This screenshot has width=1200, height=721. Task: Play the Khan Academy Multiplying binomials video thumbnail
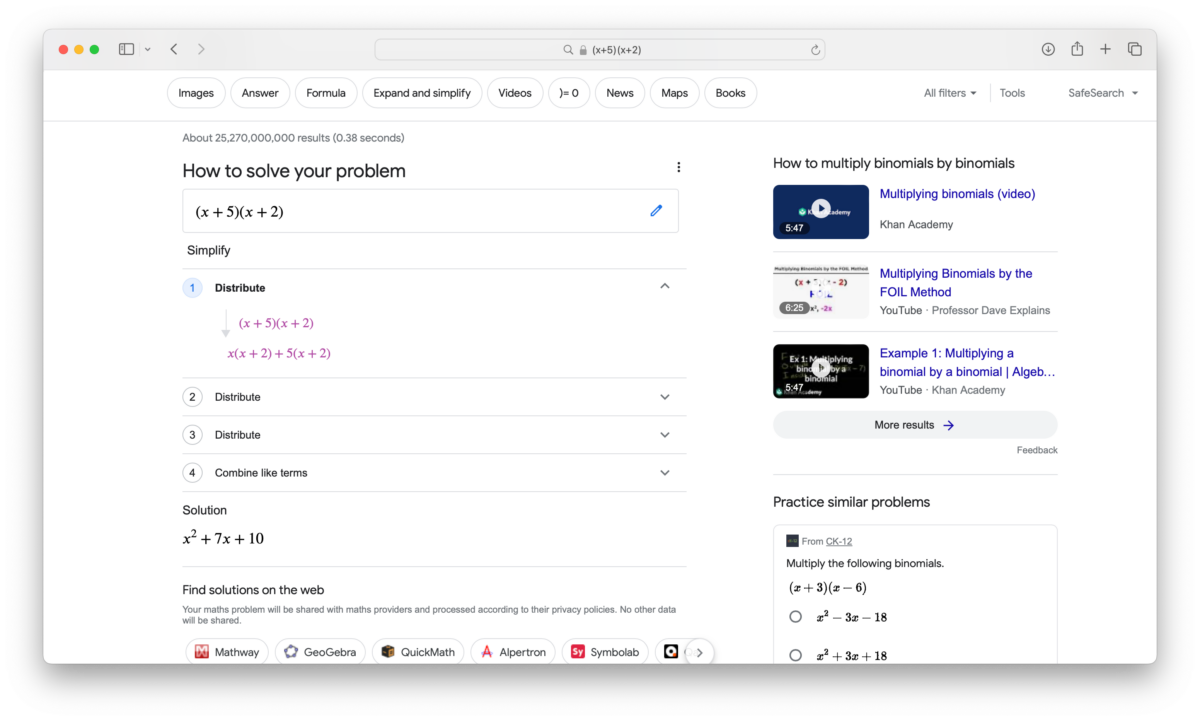coord(821,210)
